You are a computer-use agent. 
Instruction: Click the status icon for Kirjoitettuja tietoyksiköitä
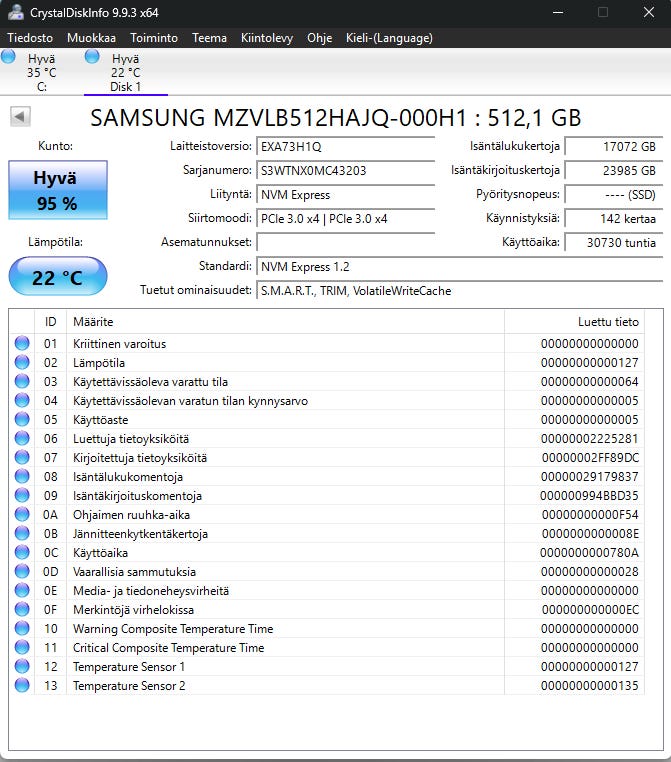(22, 457)
